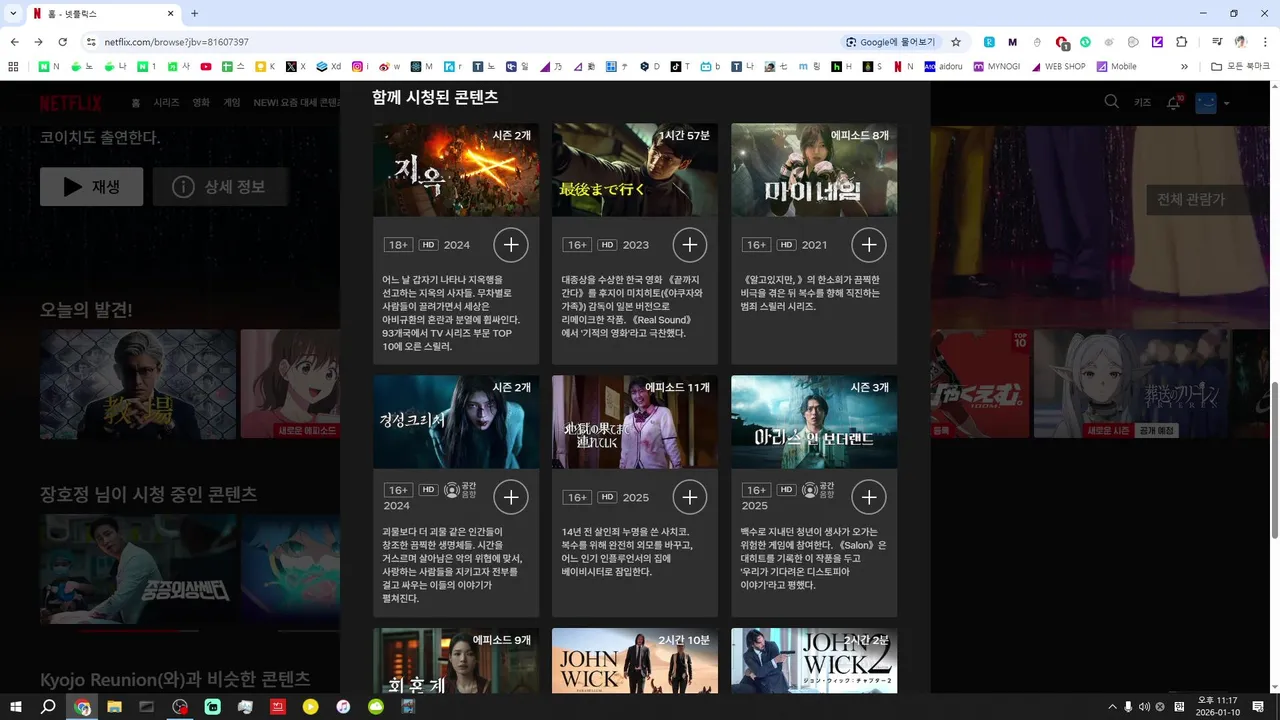
Task: Open the 마이 네임 title thumbnail
Action: tap(814, 170)
